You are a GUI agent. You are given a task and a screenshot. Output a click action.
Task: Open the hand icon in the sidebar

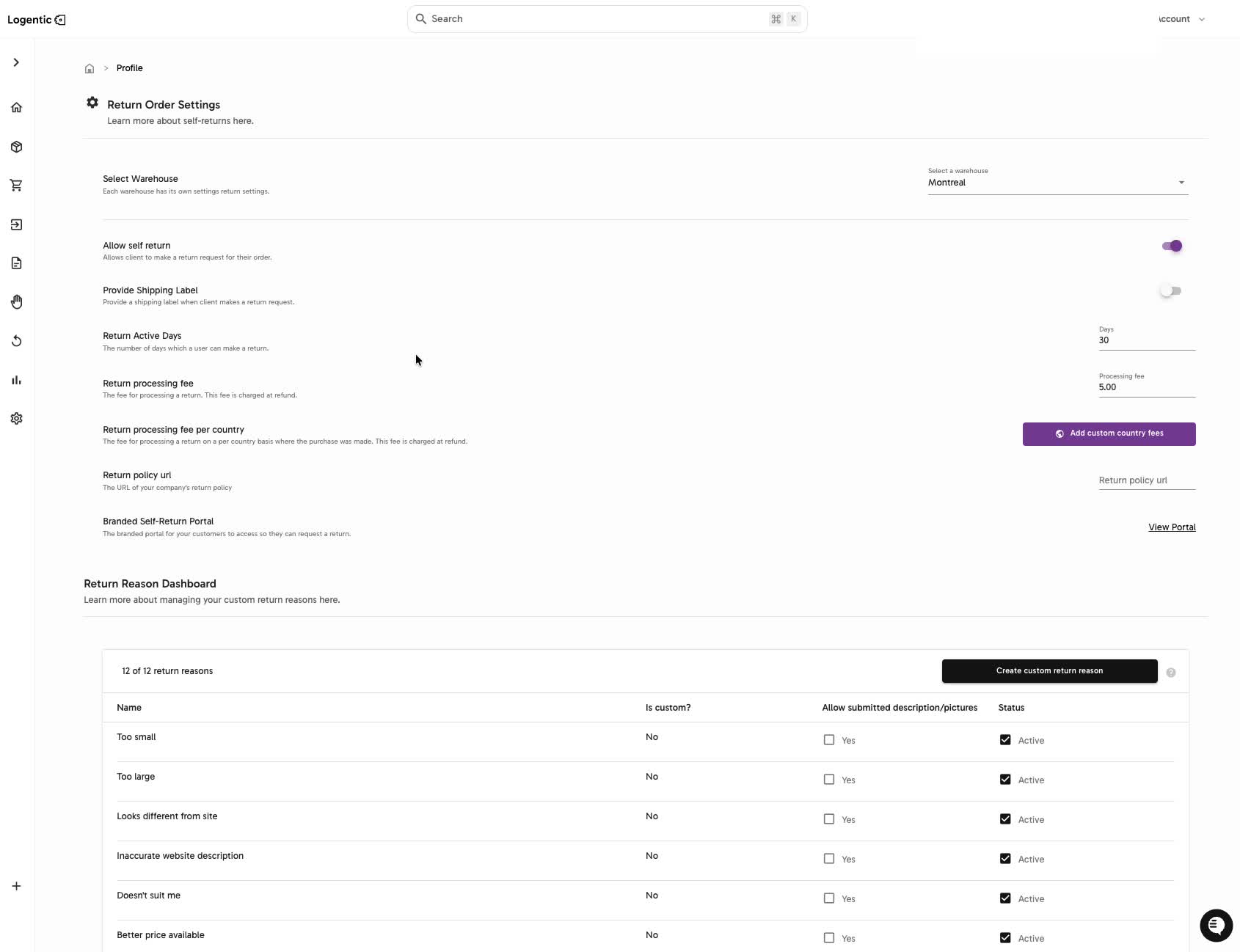[16, 302]
